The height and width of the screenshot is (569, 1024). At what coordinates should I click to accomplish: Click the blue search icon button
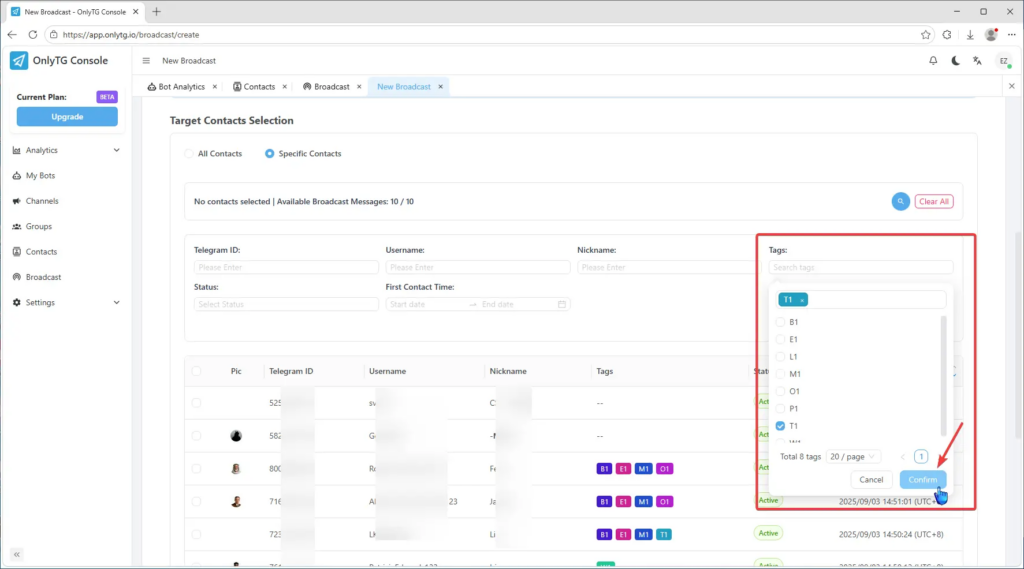(x=900, y=201)
